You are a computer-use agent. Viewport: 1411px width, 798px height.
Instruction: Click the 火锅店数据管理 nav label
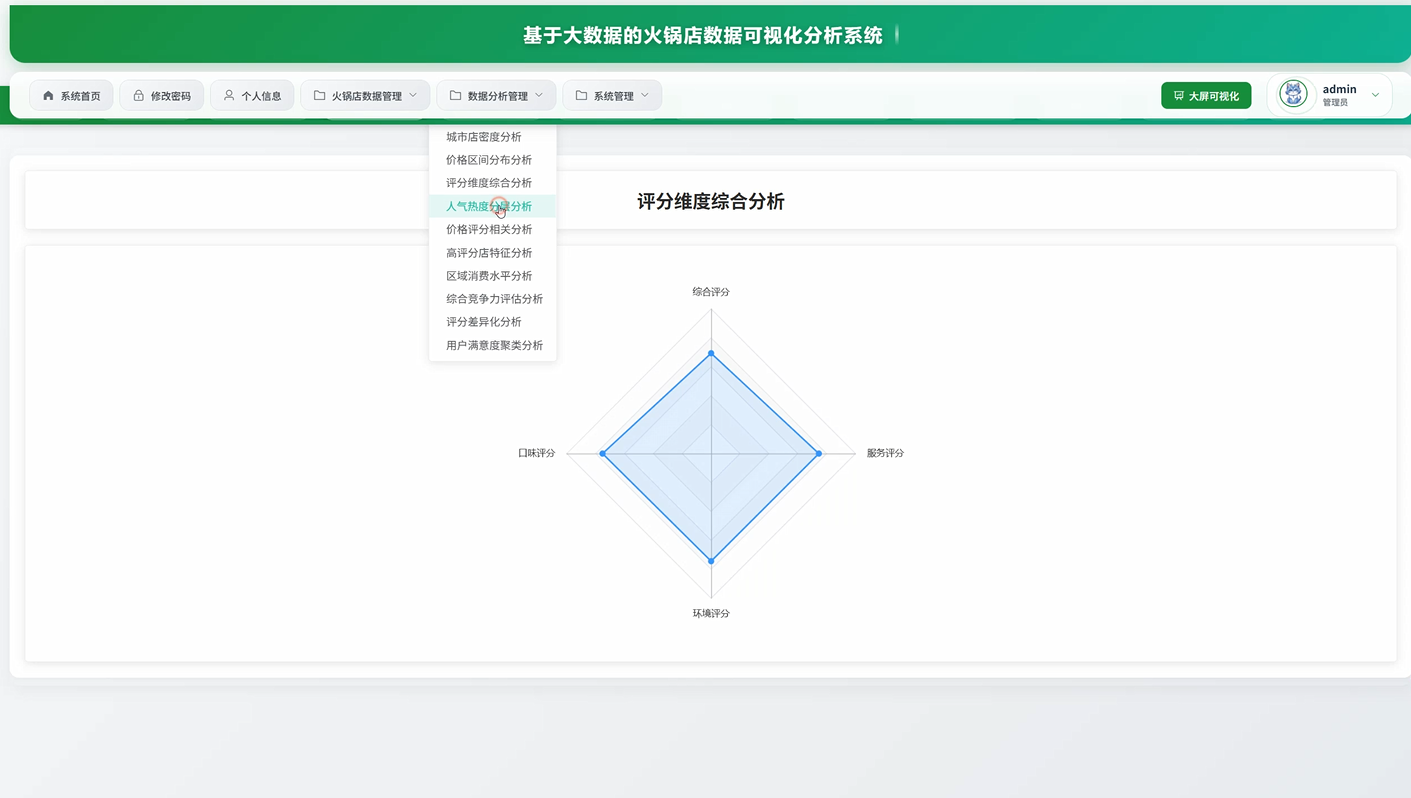(x=367, y=96)
